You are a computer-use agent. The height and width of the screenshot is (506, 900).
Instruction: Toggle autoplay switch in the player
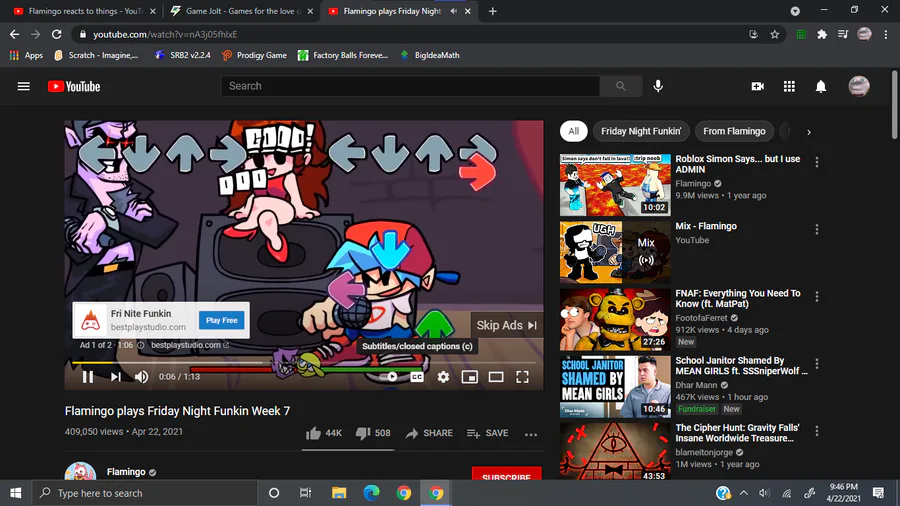click(x=391, y=377)
